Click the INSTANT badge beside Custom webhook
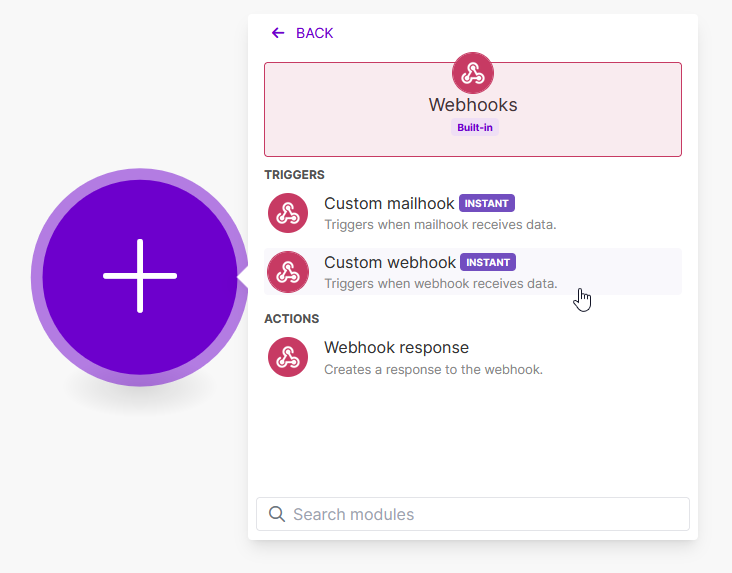The width and height of the screenshot is (732, 573). click(x=488, y=262)
